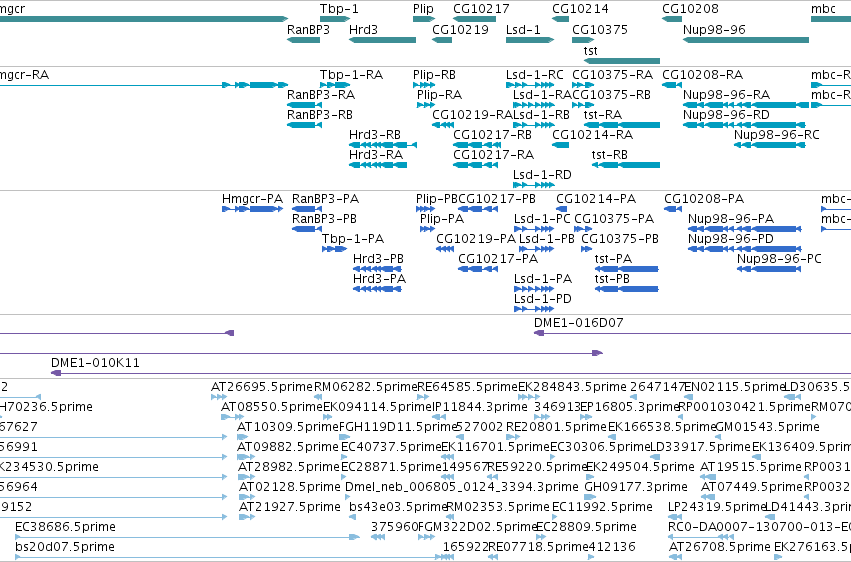
Task: Select EST AT10309.5prime
Action: pos(242,437)
